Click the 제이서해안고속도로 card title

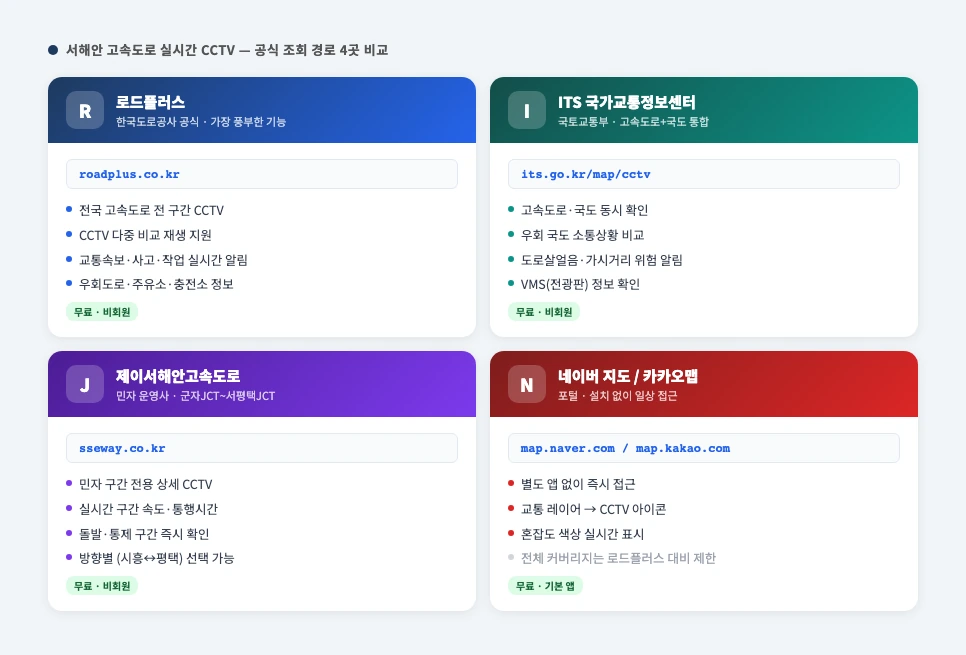point(178,376)
